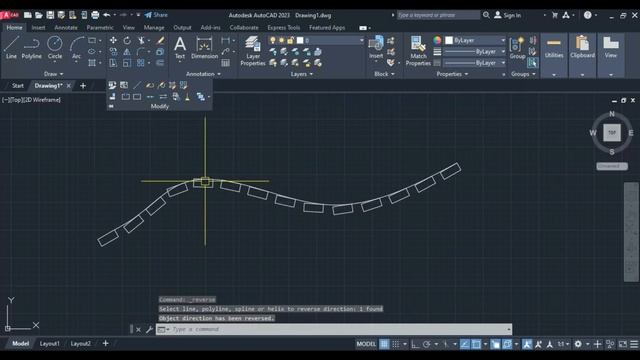Image resolution: width=640 pixels, height=360 pixels.
Task: Select the rectangular Array tool
Action: (141, 63)
